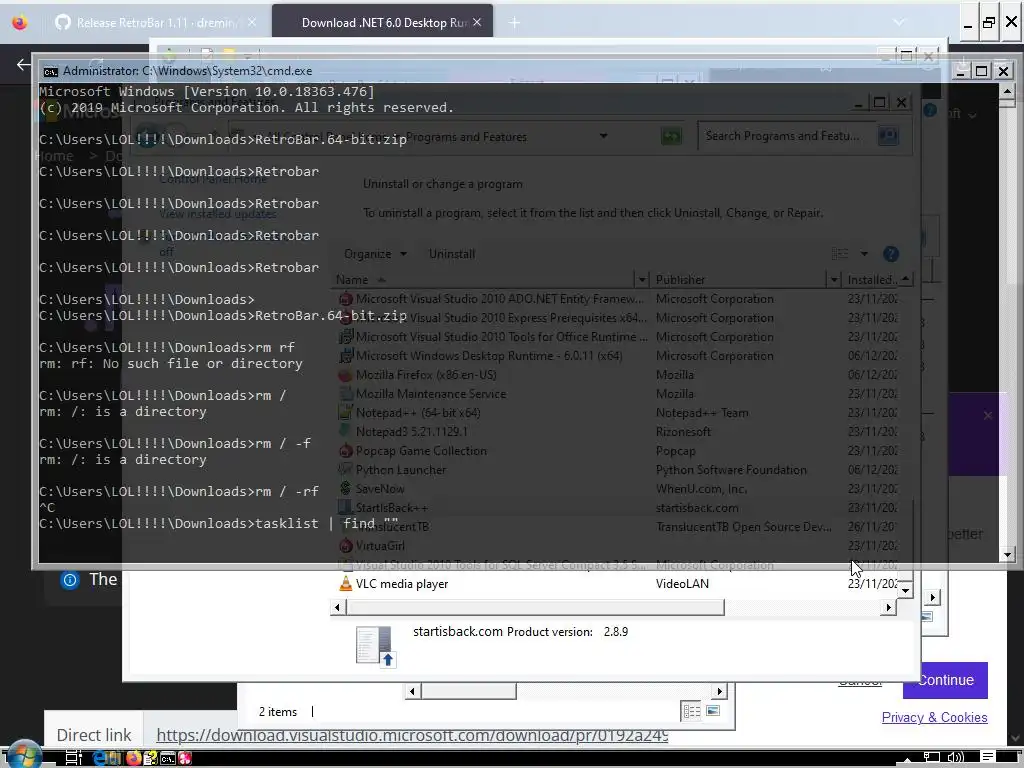The image size is (1024, 768).
Task: Open Firefox list all tabs chevron
Action: tap(899, 23)
